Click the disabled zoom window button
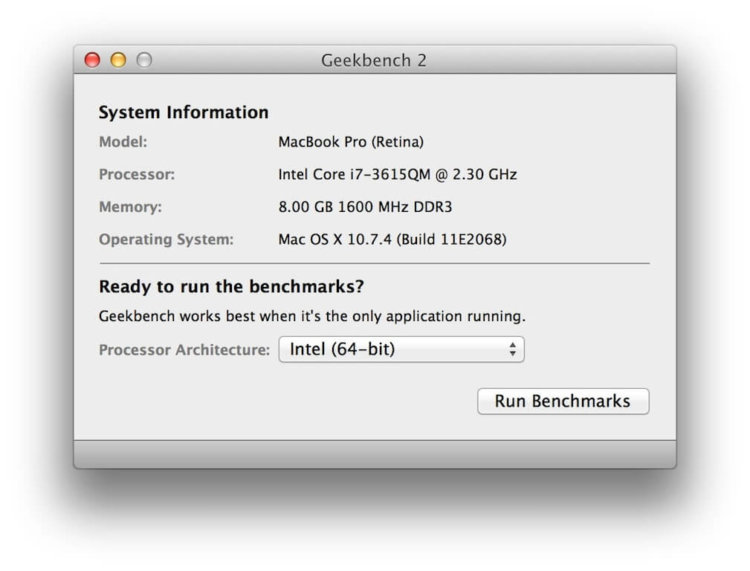 tap(144, 60)
